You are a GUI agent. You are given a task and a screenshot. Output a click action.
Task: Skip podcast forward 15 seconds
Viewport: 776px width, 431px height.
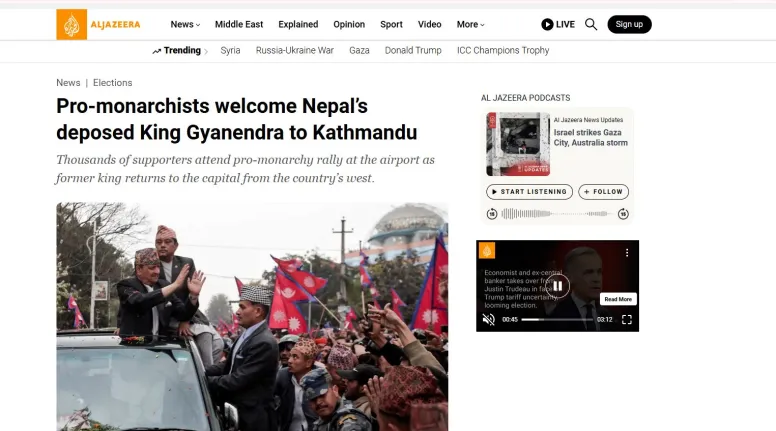[623, 214]
